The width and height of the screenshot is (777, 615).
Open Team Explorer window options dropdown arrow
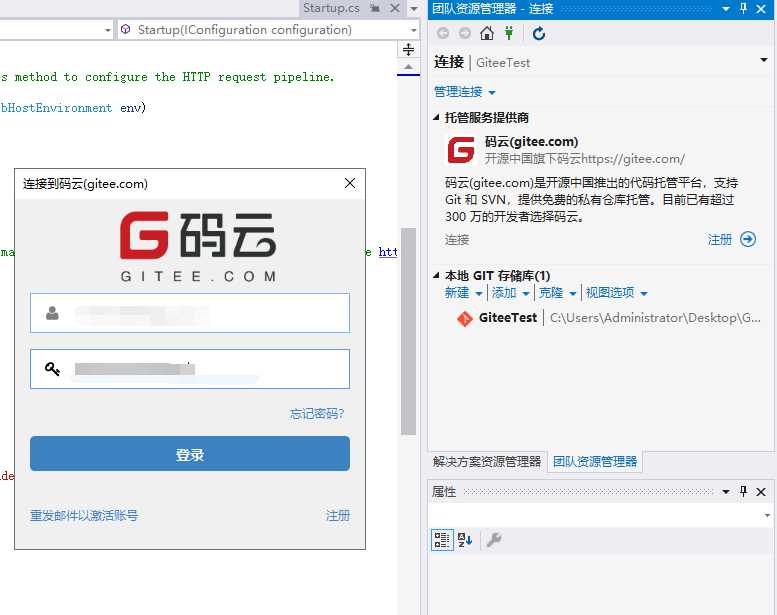point(726,9)
